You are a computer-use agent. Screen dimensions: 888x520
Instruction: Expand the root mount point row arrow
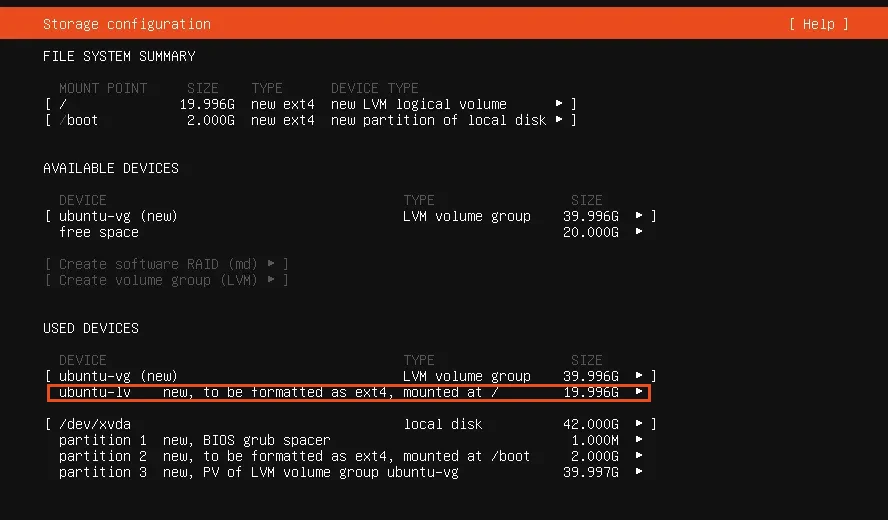[x=560, y=104]
